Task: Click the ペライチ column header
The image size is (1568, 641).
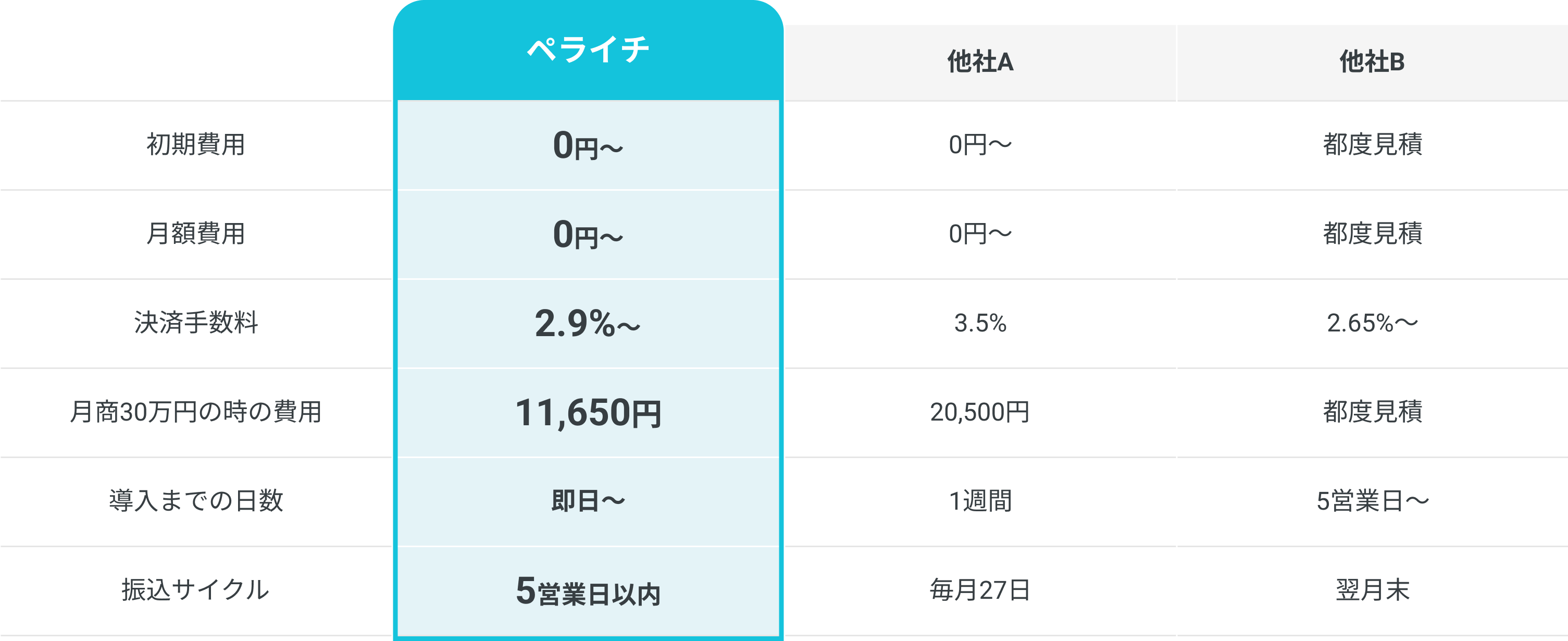Action: pyautogui.click(x=588, y=50)
